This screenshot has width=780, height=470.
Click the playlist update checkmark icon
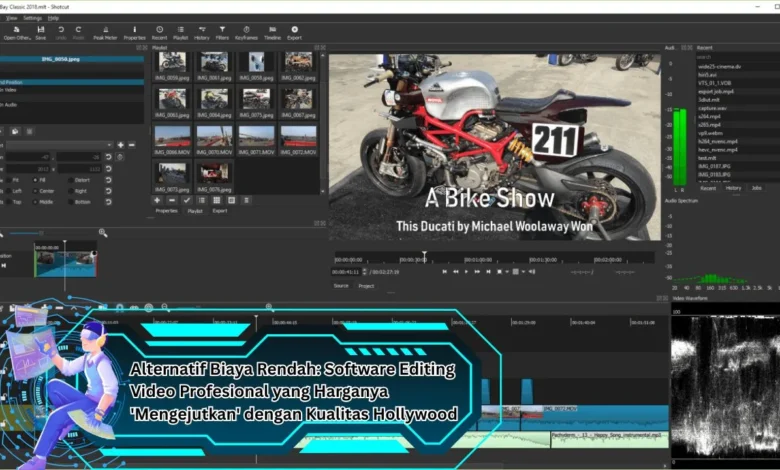(x=187, y=200)
